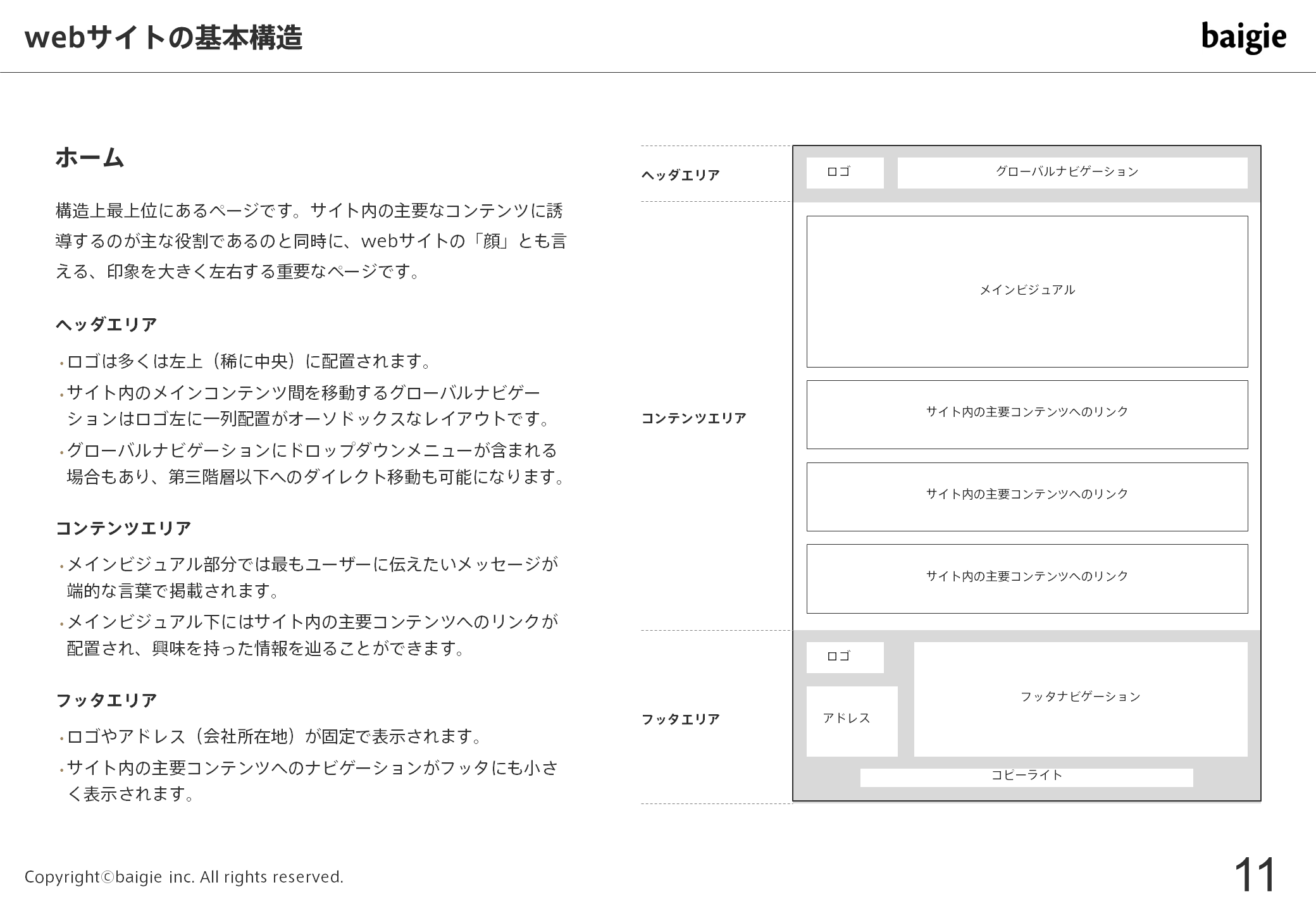The image size is (1316, 911).
Task: Select the webサイトの基本構造 title
Action: (x=164, y=38)
